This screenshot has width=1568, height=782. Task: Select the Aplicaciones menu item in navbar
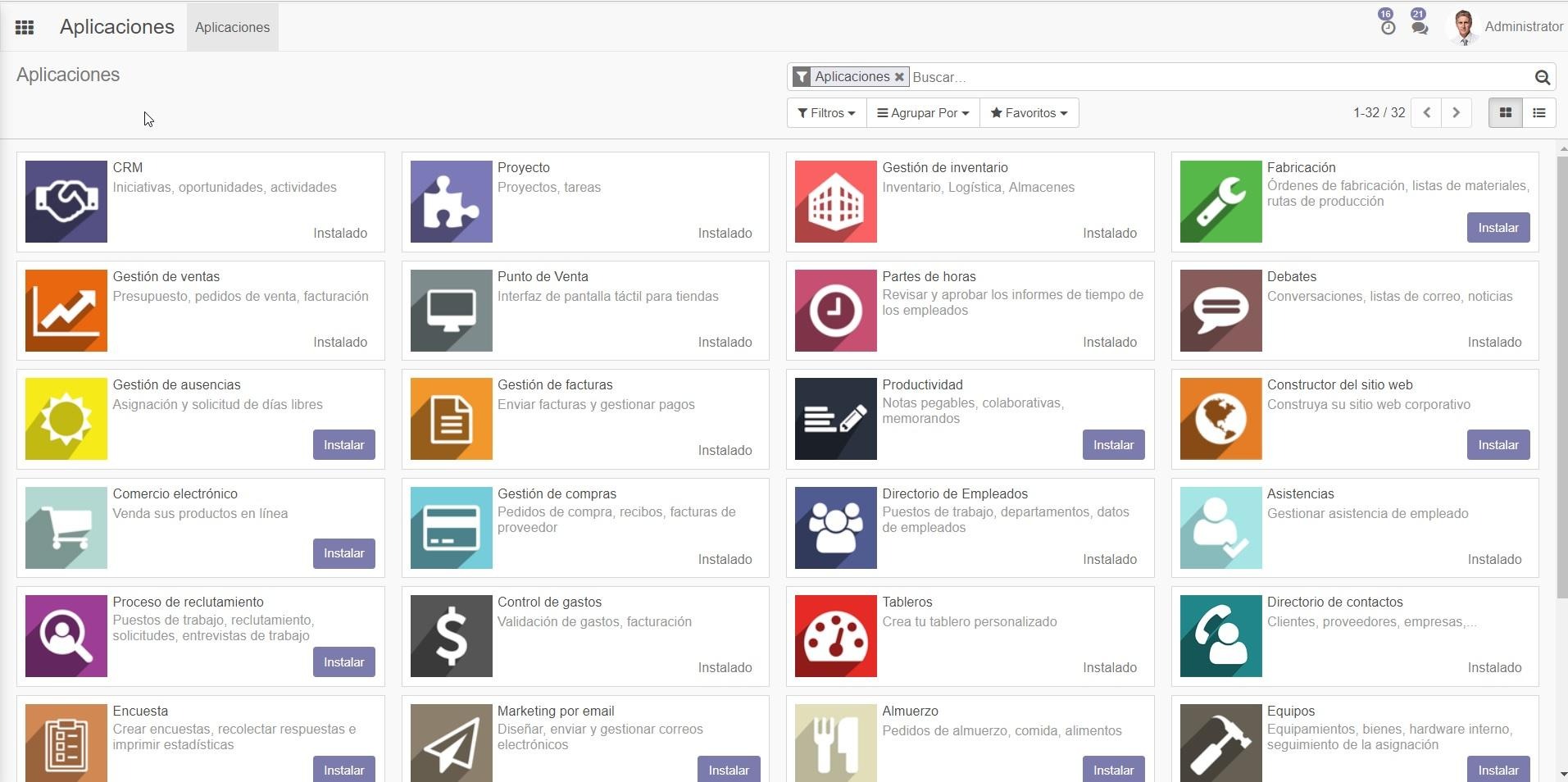click(232, 27)
